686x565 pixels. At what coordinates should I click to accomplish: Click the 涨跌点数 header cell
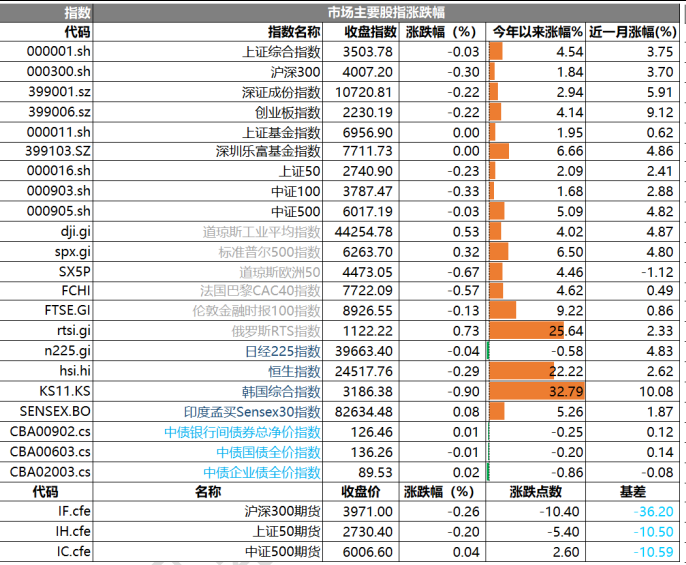click(536, 491)
